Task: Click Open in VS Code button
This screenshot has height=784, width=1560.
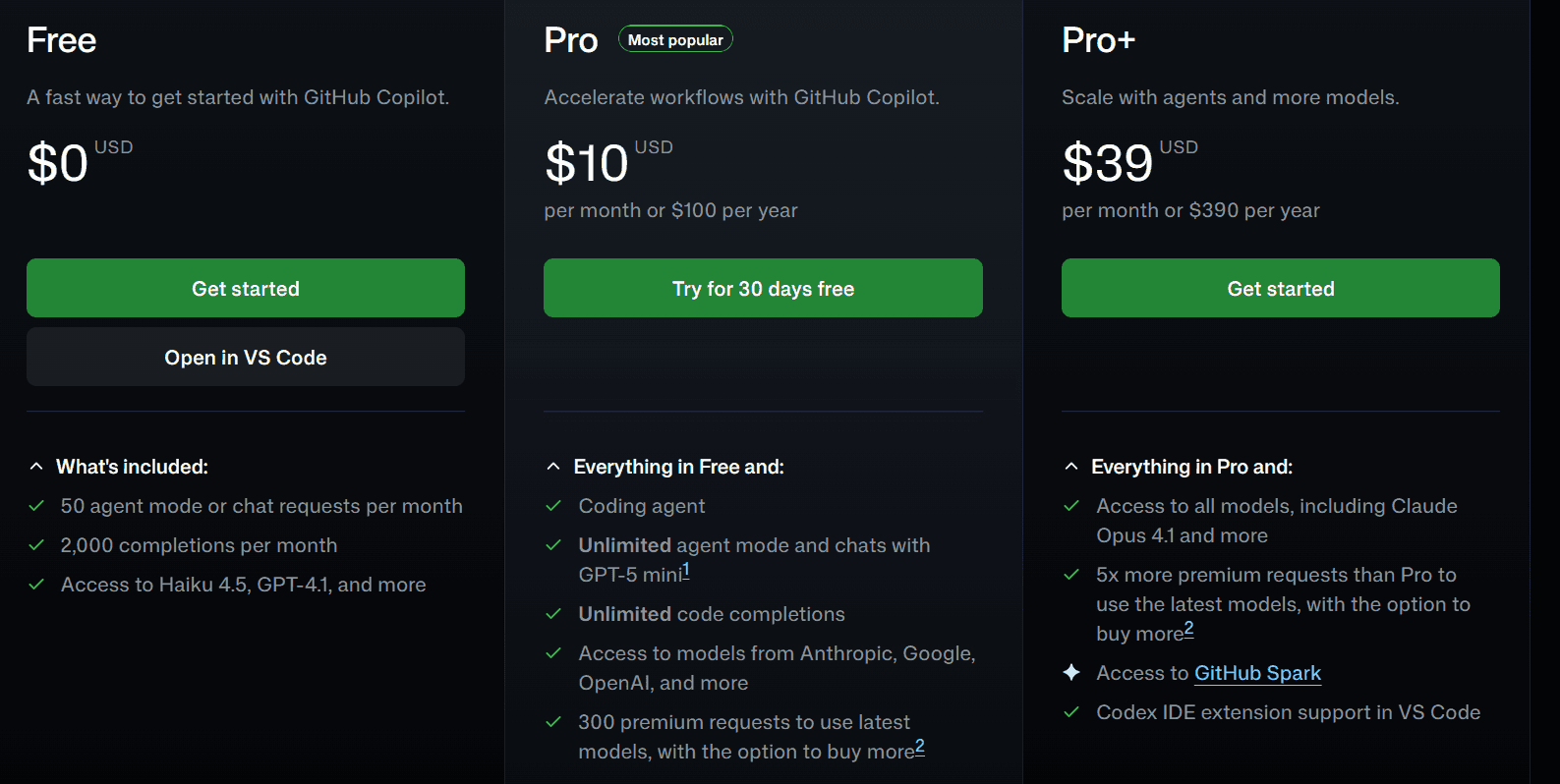Action: (x=245, y=357)
